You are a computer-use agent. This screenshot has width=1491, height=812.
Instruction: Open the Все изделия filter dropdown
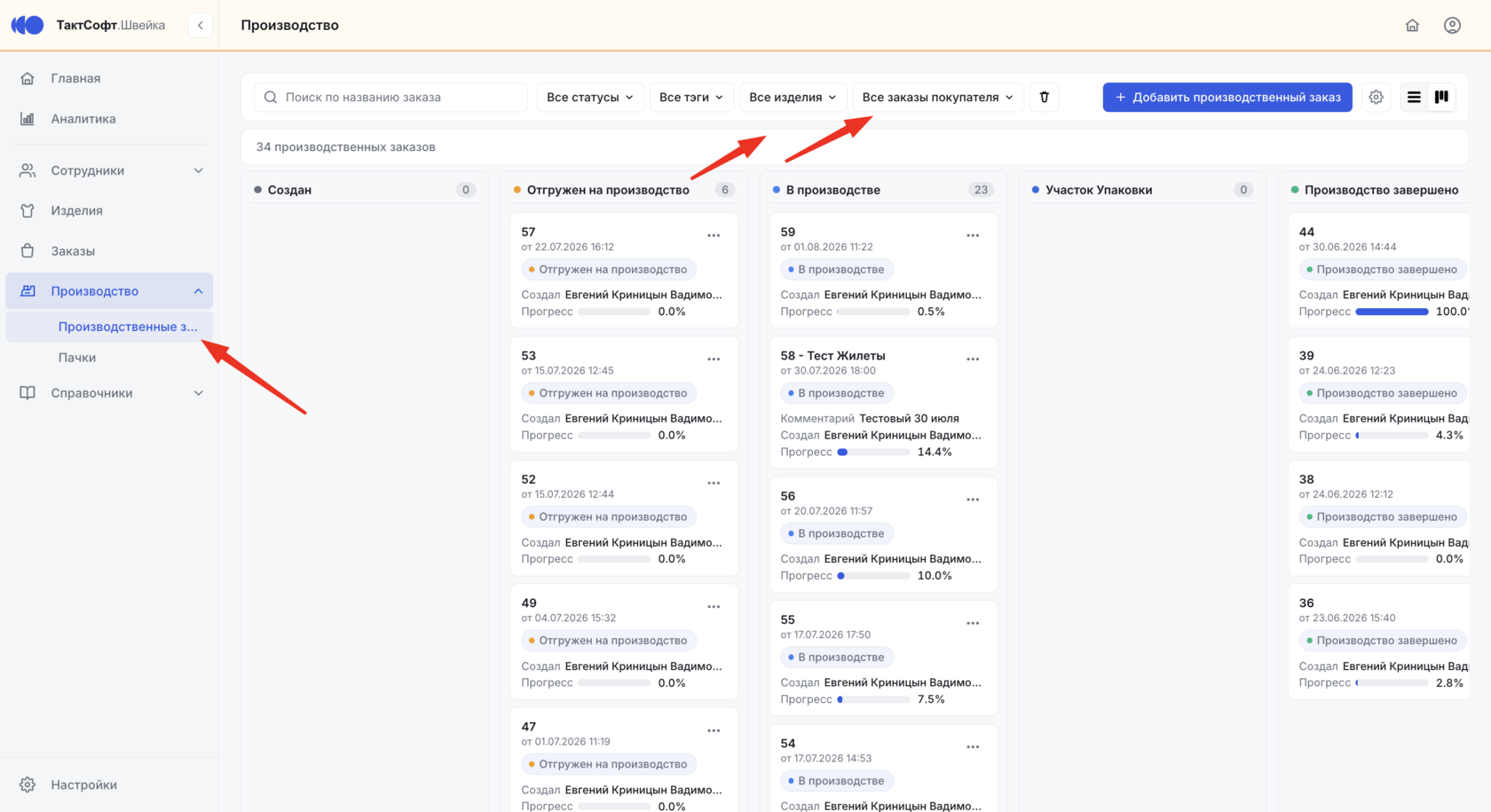[x=793, y=97]
